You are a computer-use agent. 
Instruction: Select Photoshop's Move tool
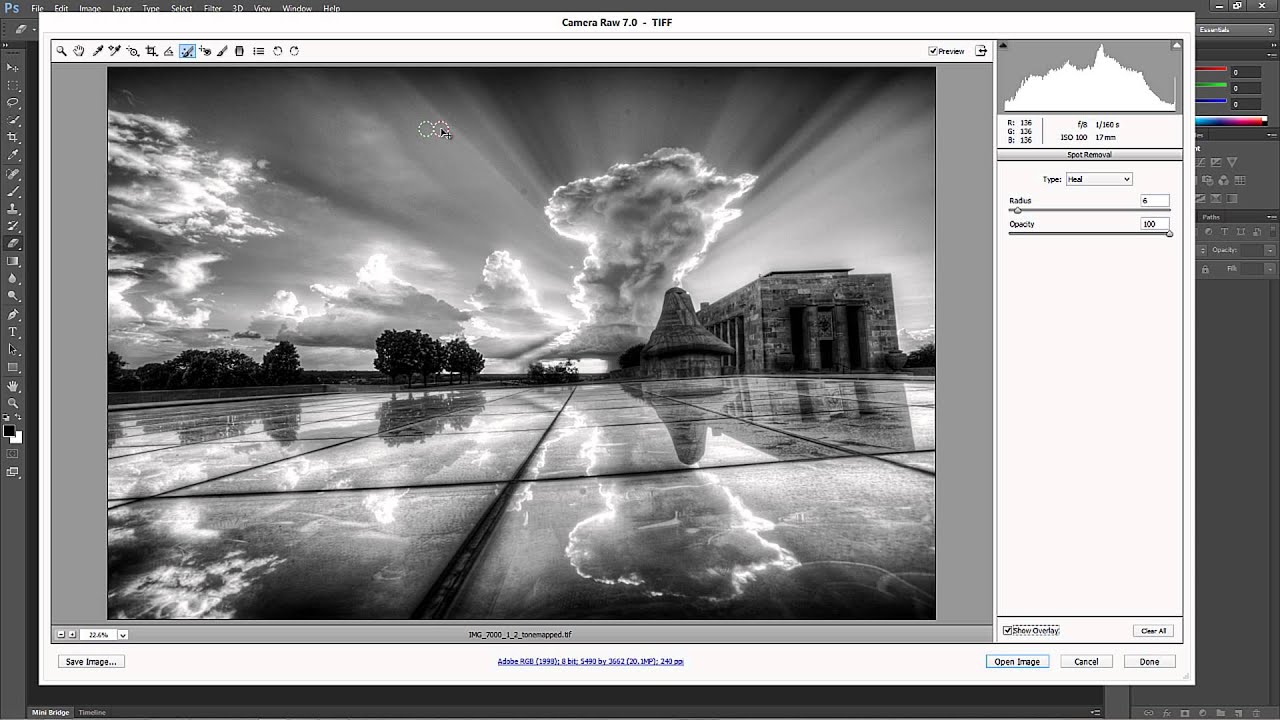coord(13,67)
